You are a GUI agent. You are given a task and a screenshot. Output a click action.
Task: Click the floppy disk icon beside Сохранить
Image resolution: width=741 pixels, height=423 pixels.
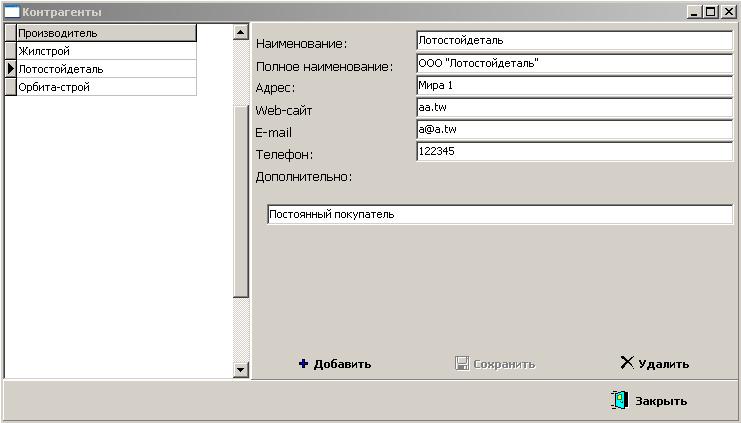pyautogui.click(x=462, y=364)
